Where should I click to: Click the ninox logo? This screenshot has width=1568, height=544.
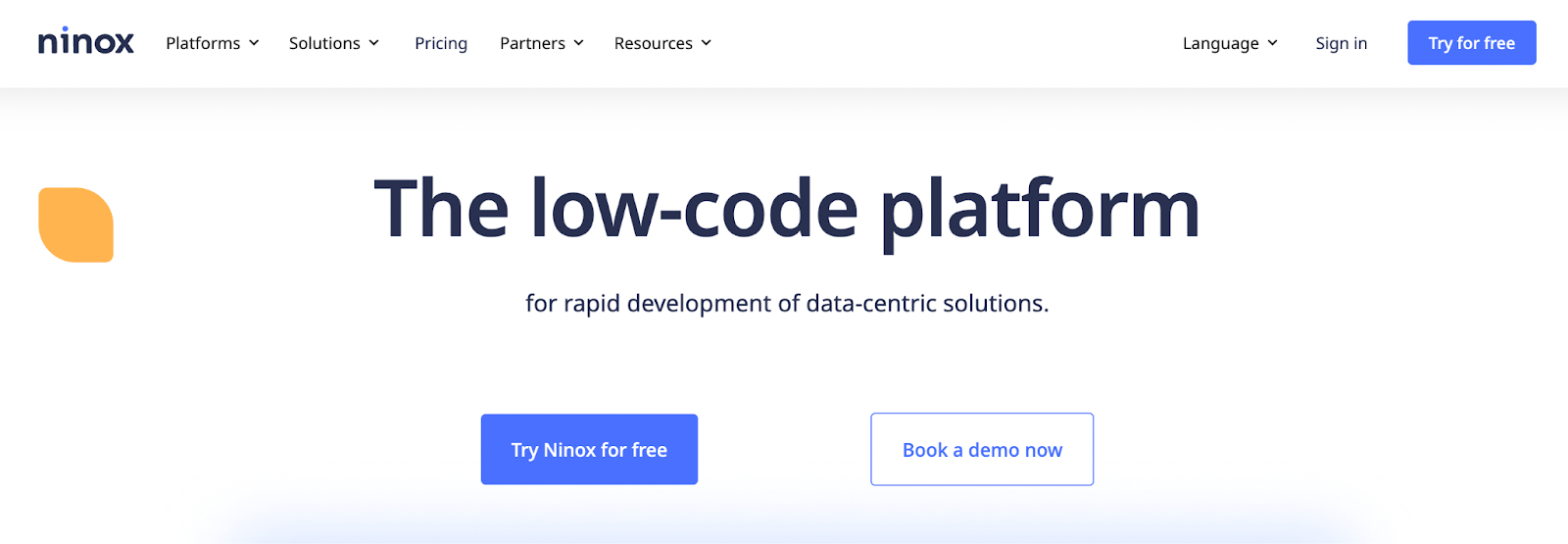[85, 42]
